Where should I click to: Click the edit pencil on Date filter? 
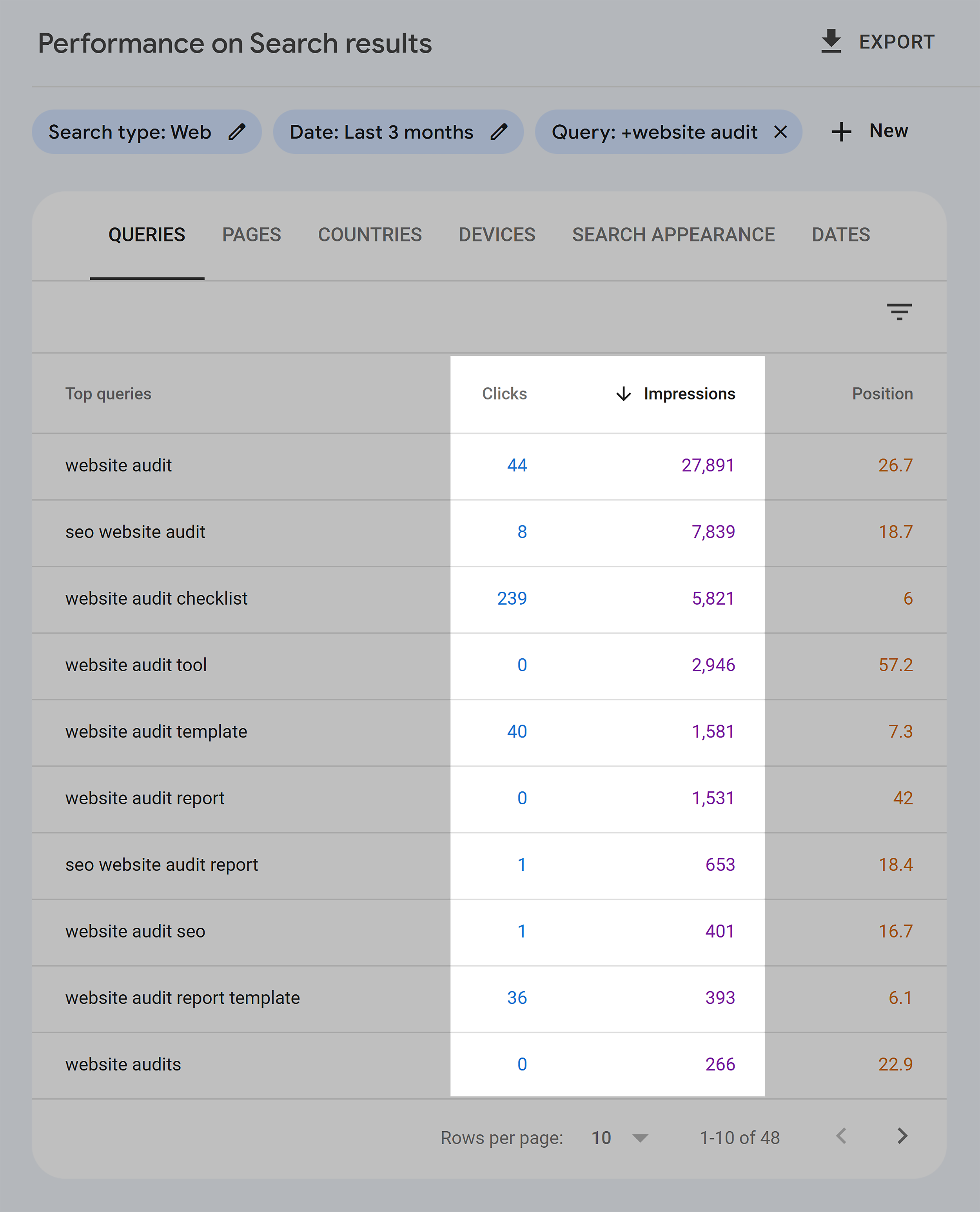tap(499, 131)
